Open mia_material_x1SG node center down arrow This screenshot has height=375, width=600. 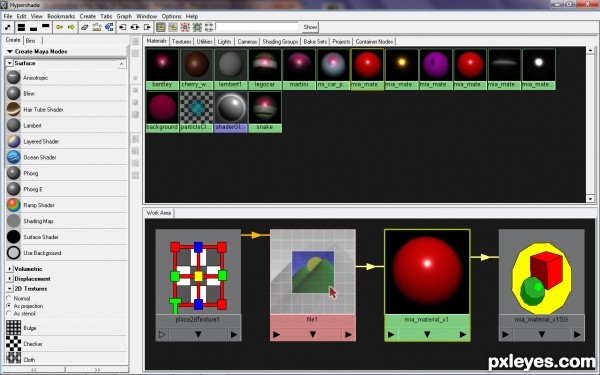pos(541,335)
